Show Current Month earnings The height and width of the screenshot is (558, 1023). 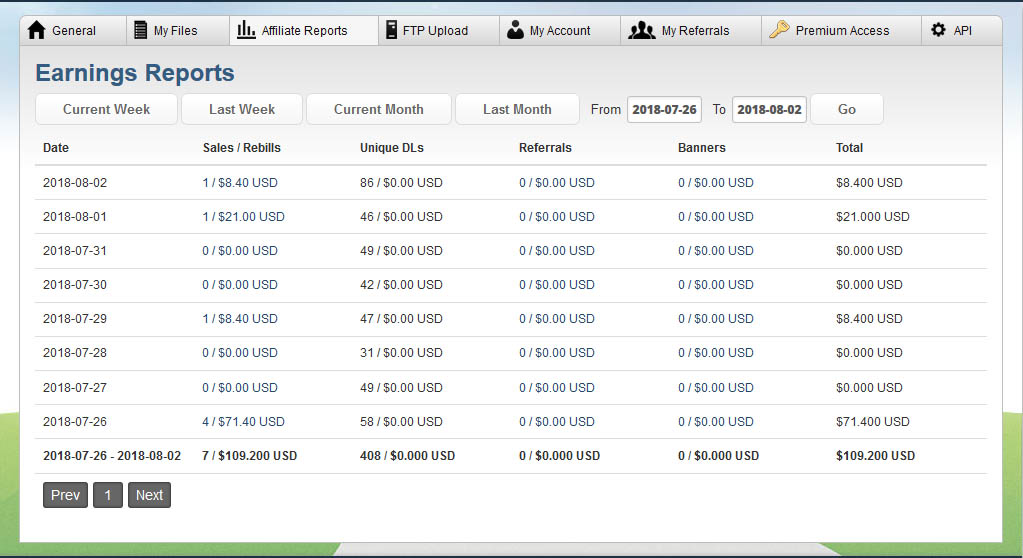point(378,109)
